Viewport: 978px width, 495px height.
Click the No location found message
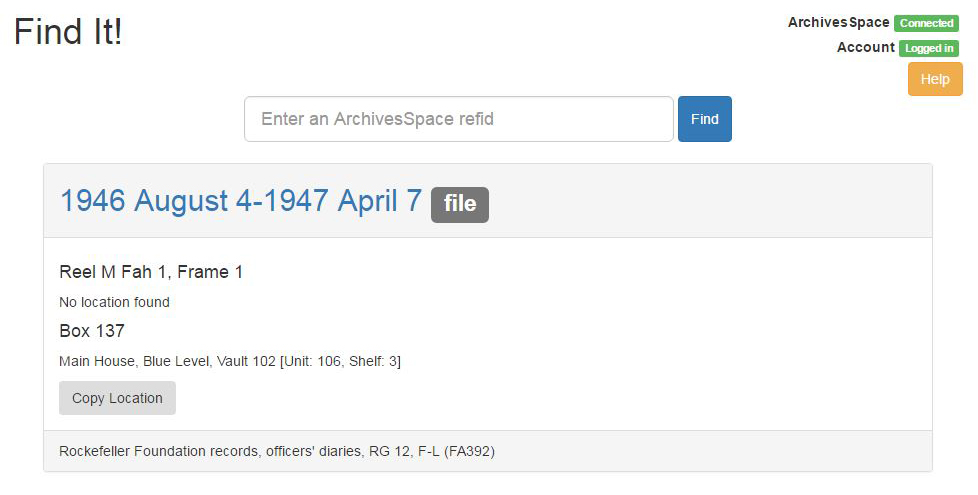point(114,302)
